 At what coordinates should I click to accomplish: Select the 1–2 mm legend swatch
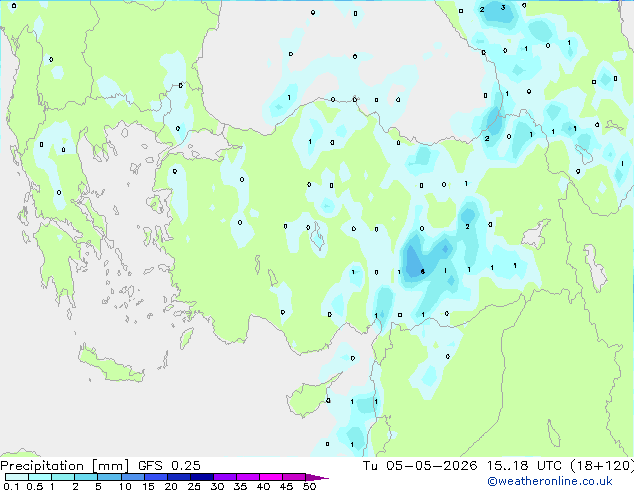point(63,477)
